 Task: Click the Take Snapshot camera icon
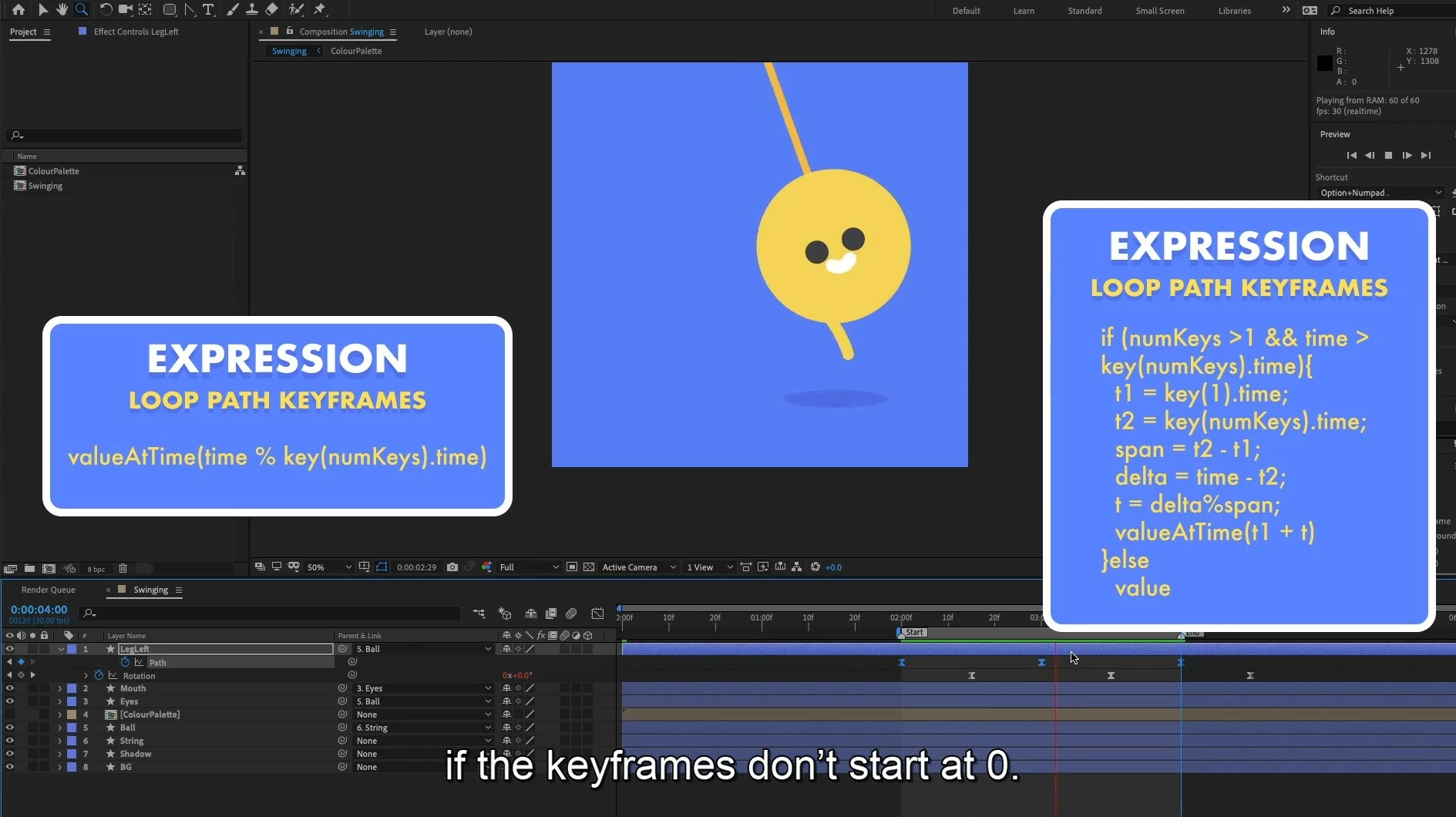[x=452, y=567]
